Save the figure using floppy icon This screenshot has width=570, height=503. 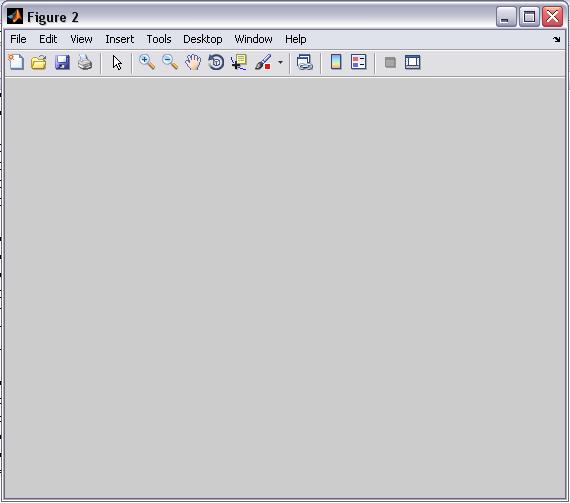[62, 63]
